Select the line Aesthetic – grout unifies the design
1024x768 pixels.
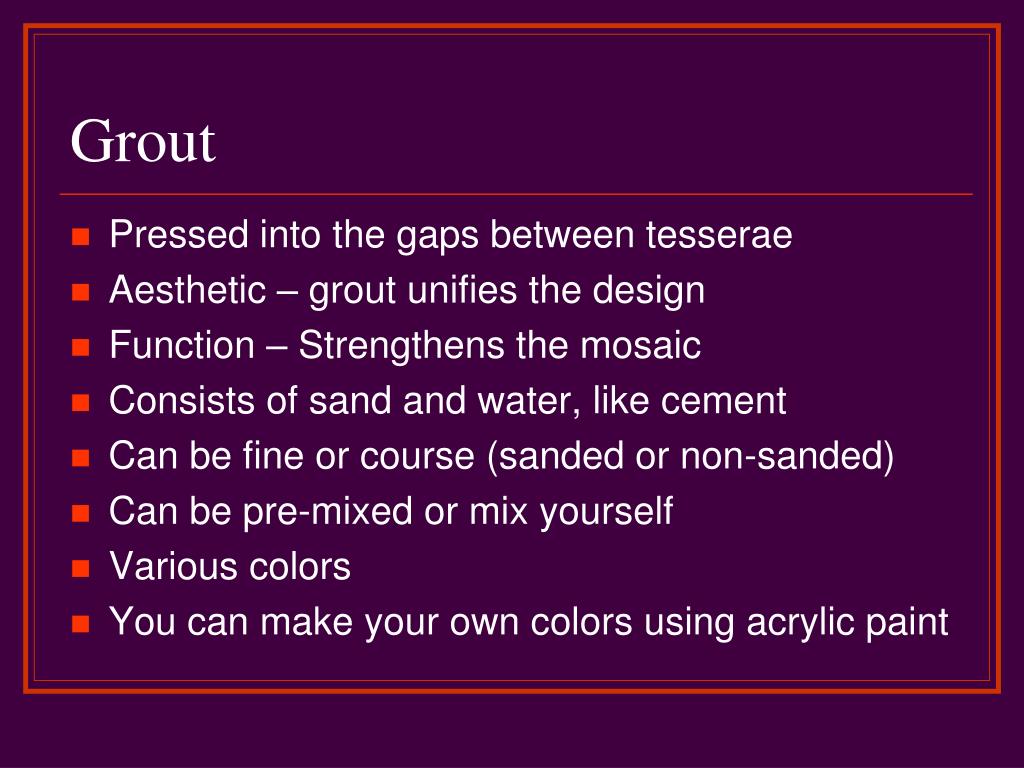pyautogui.click(x=407, y=291)
